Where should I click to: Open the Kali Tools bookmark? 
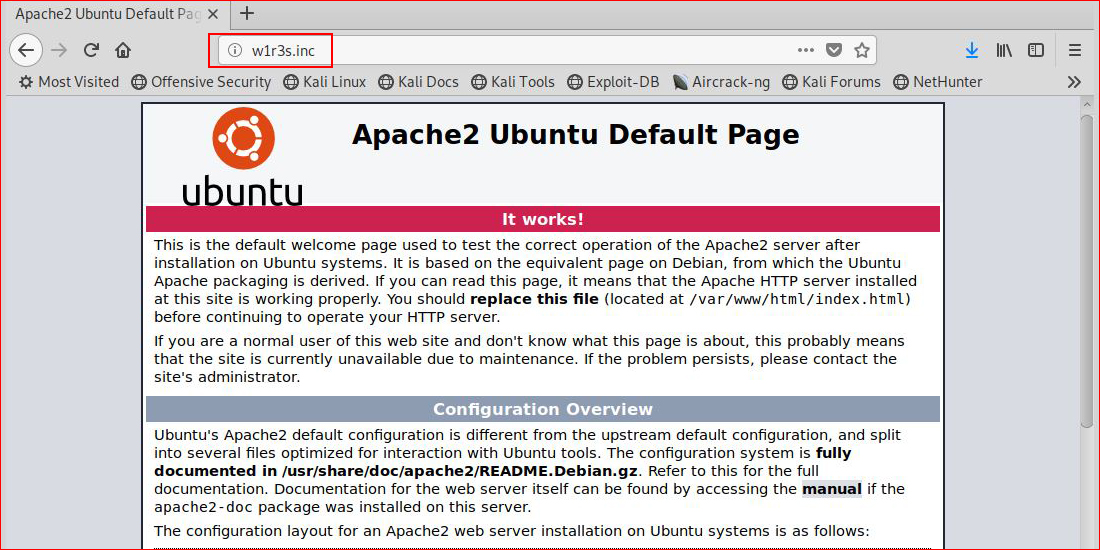(513, 82)
